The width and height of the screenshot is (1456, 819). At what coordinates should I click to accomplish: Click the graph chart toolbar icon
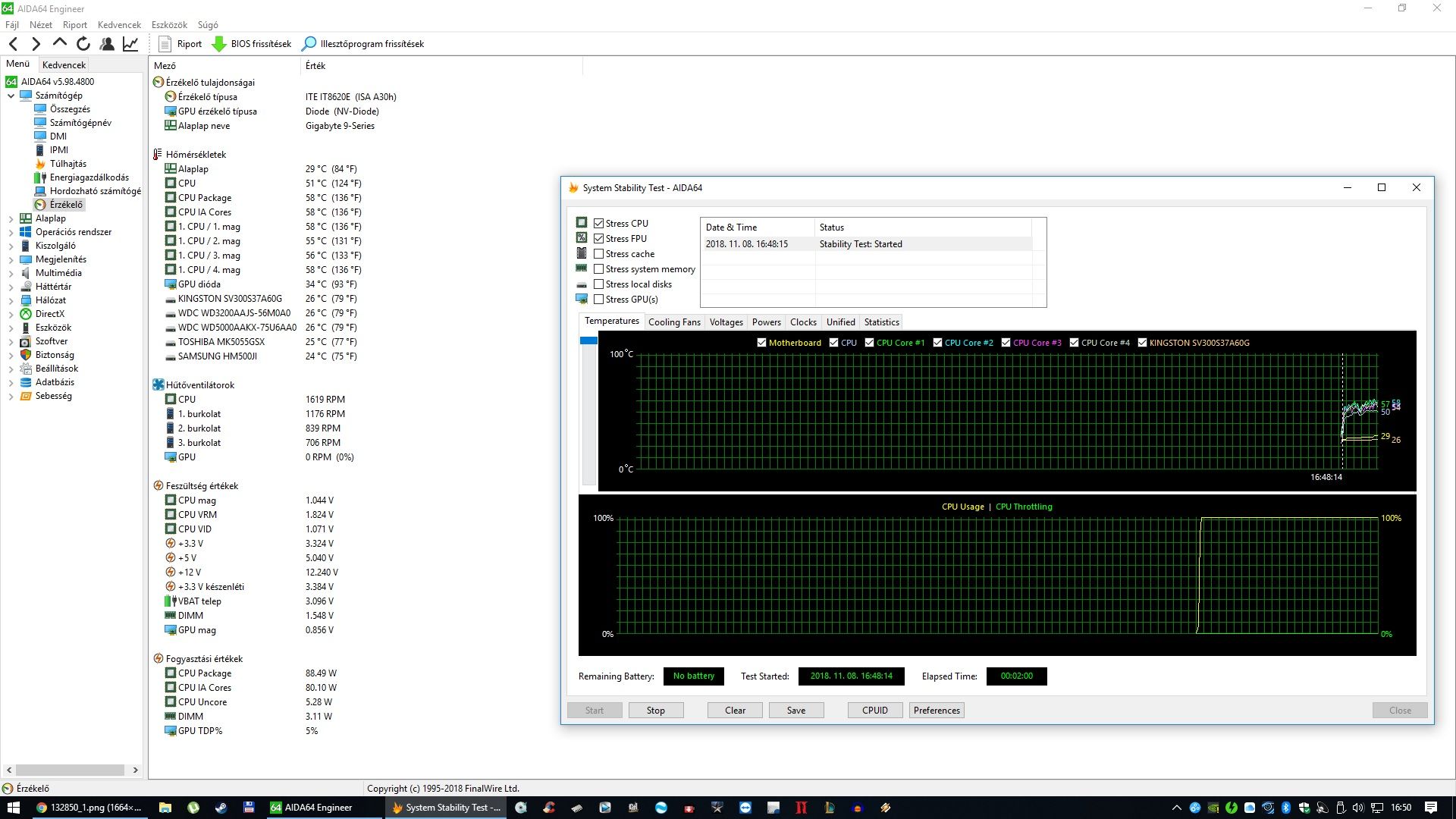(130, 44)
